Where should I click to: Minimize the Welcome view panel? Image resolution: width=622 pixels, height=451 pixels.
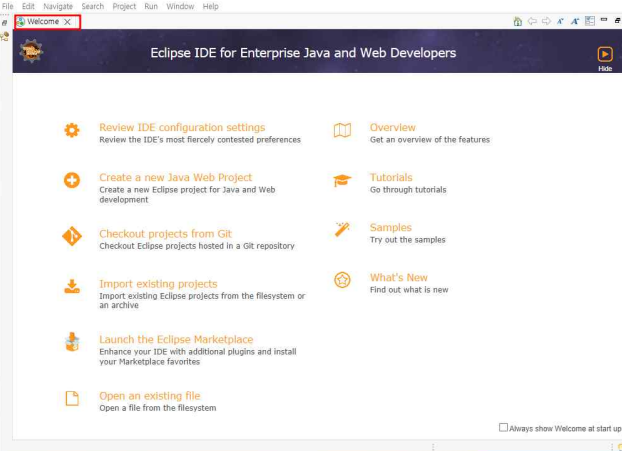point(604,19)
